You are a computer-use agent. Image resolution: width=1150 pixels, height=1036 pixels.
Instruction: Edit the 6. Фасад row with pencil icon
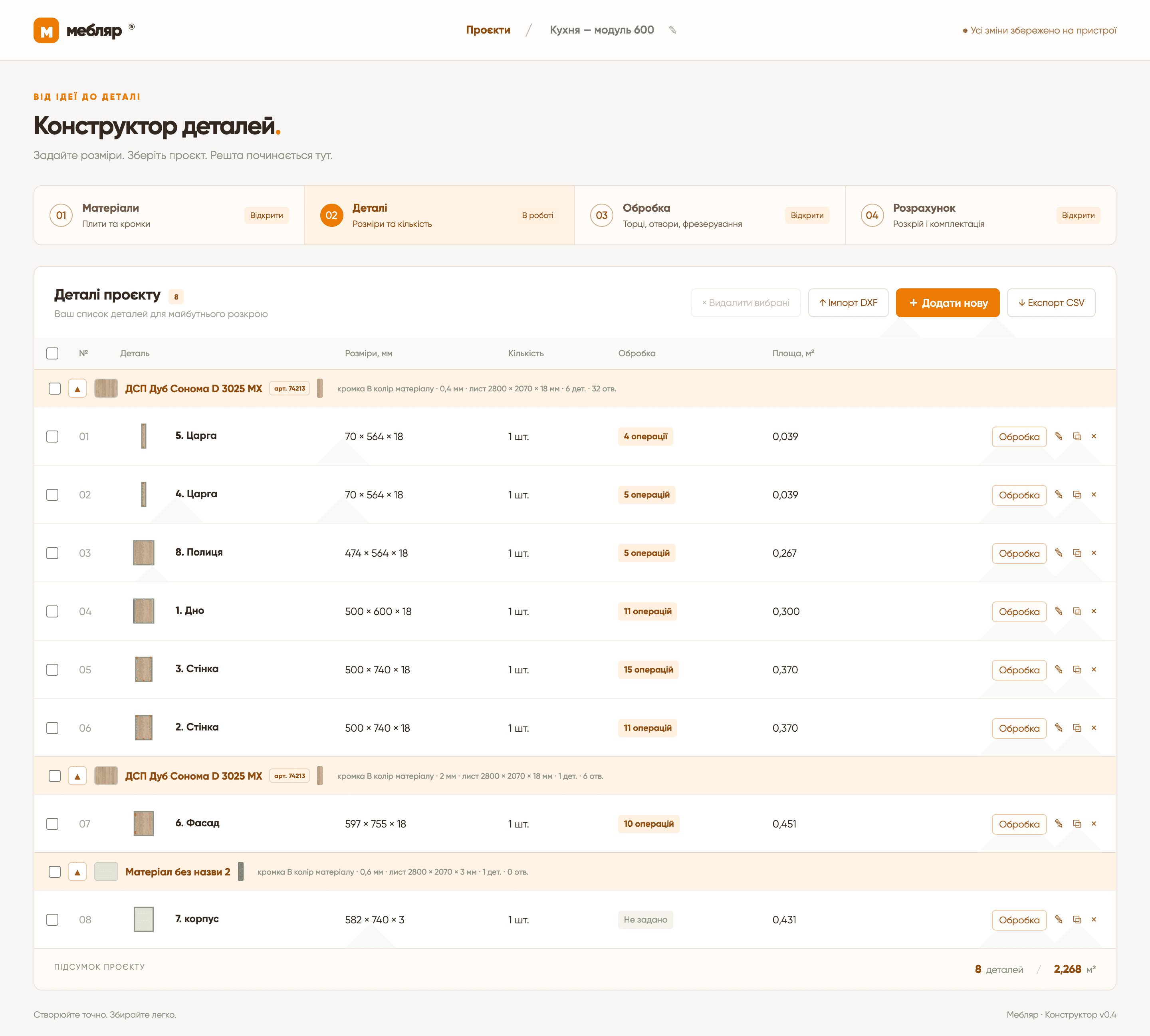click(1059, 824)
